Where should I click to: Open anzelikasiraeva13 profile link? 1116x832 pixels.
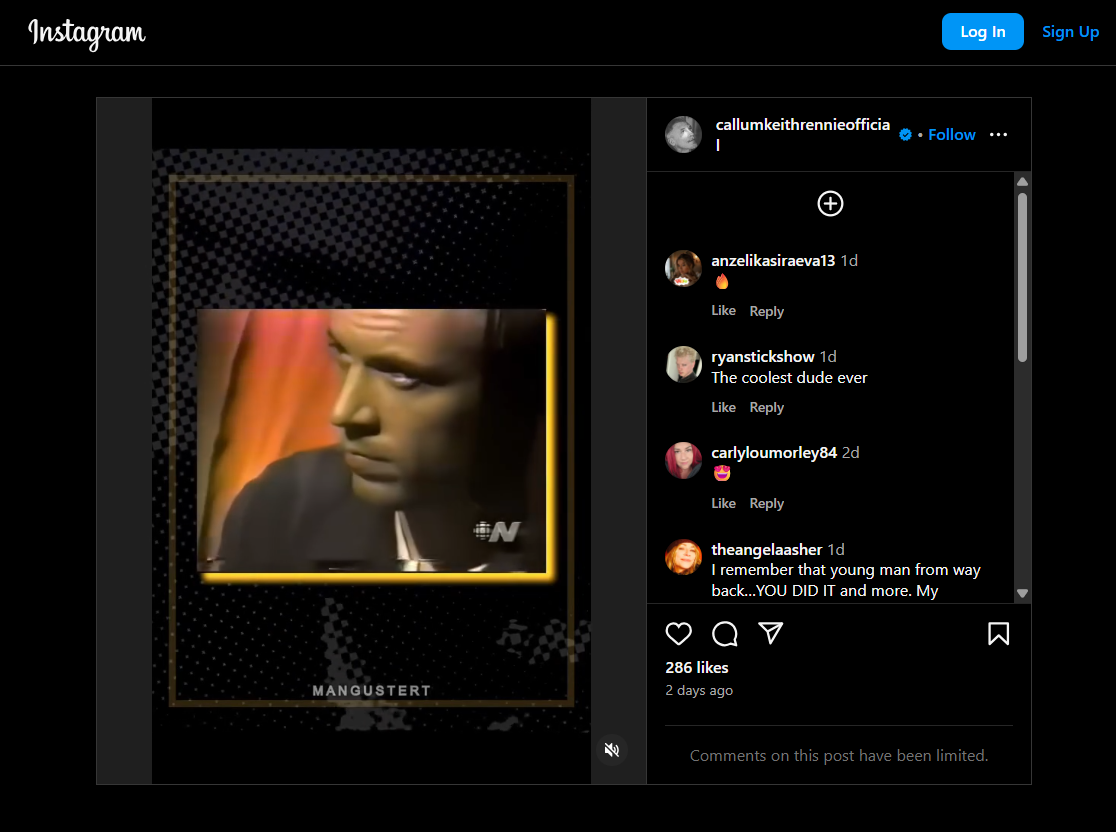point(773,260)
